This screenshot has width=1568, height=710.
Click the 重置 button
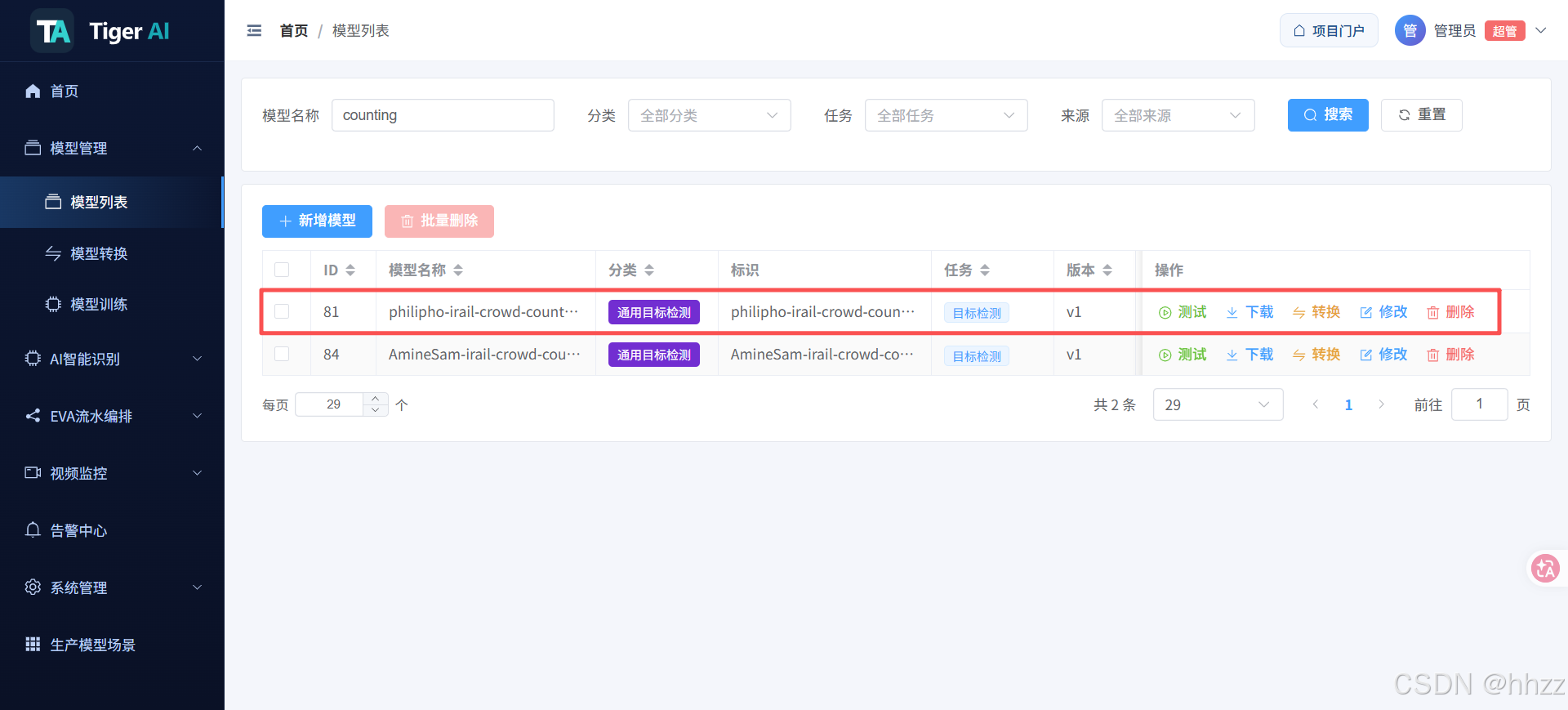1421,115
